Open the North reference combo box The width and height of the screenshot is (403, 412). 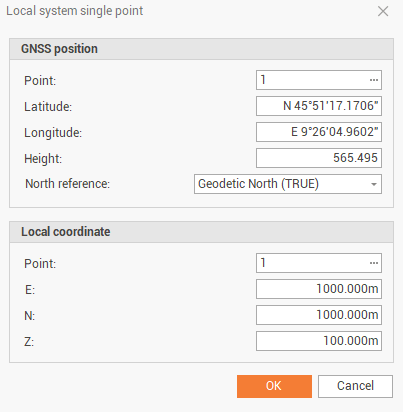(288, 184)
